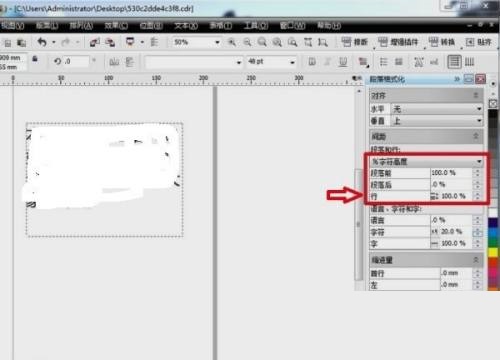Toggle italic text formatting
This screenshot has height=360, width=500.
[328, 62]
